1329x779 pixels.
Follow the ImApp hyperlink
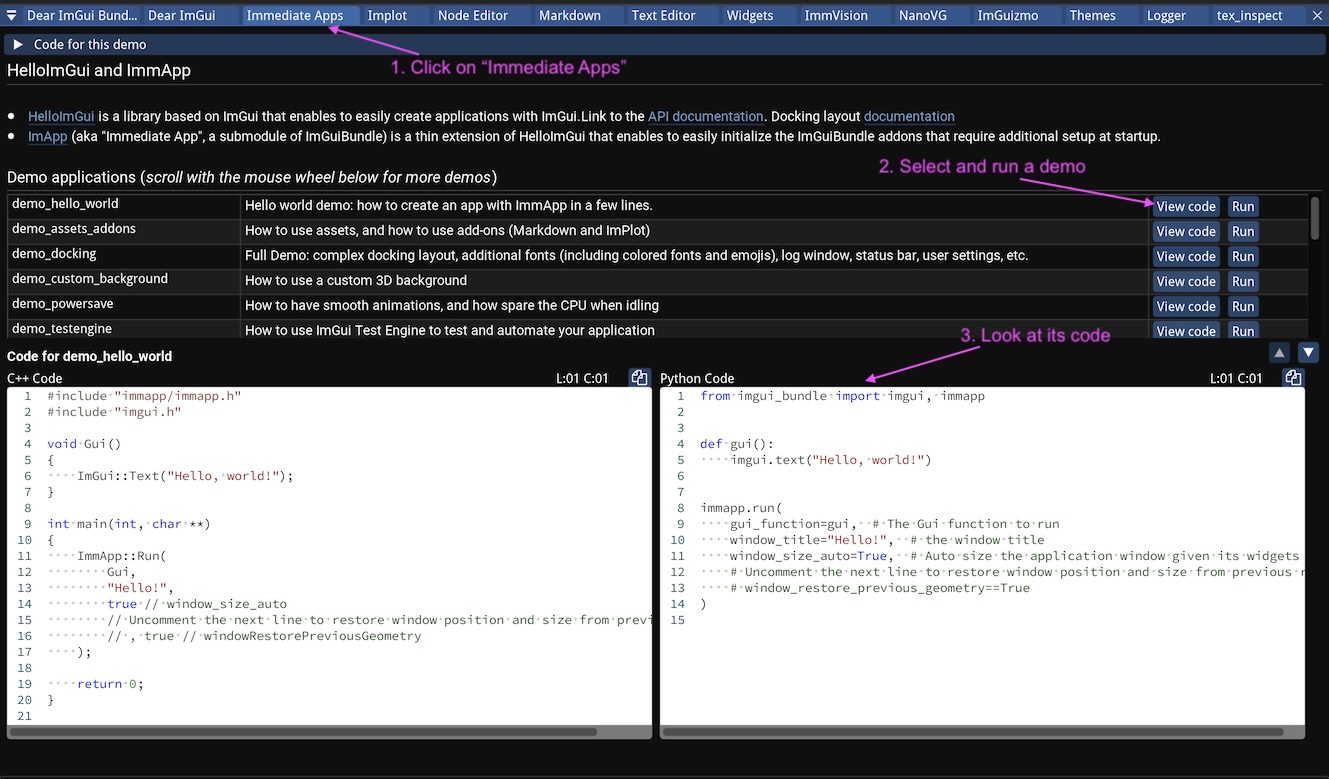(x=47, y=137)
